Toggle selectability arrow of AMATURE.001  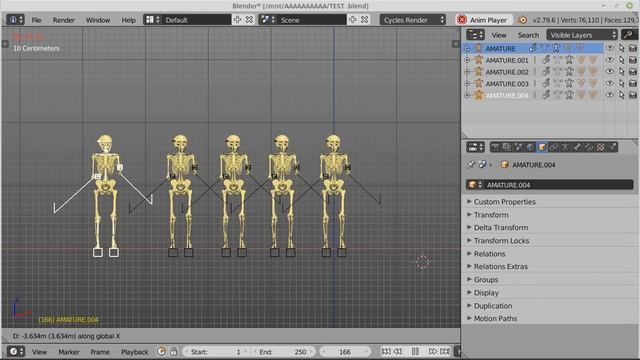click(x=621, y=60)
